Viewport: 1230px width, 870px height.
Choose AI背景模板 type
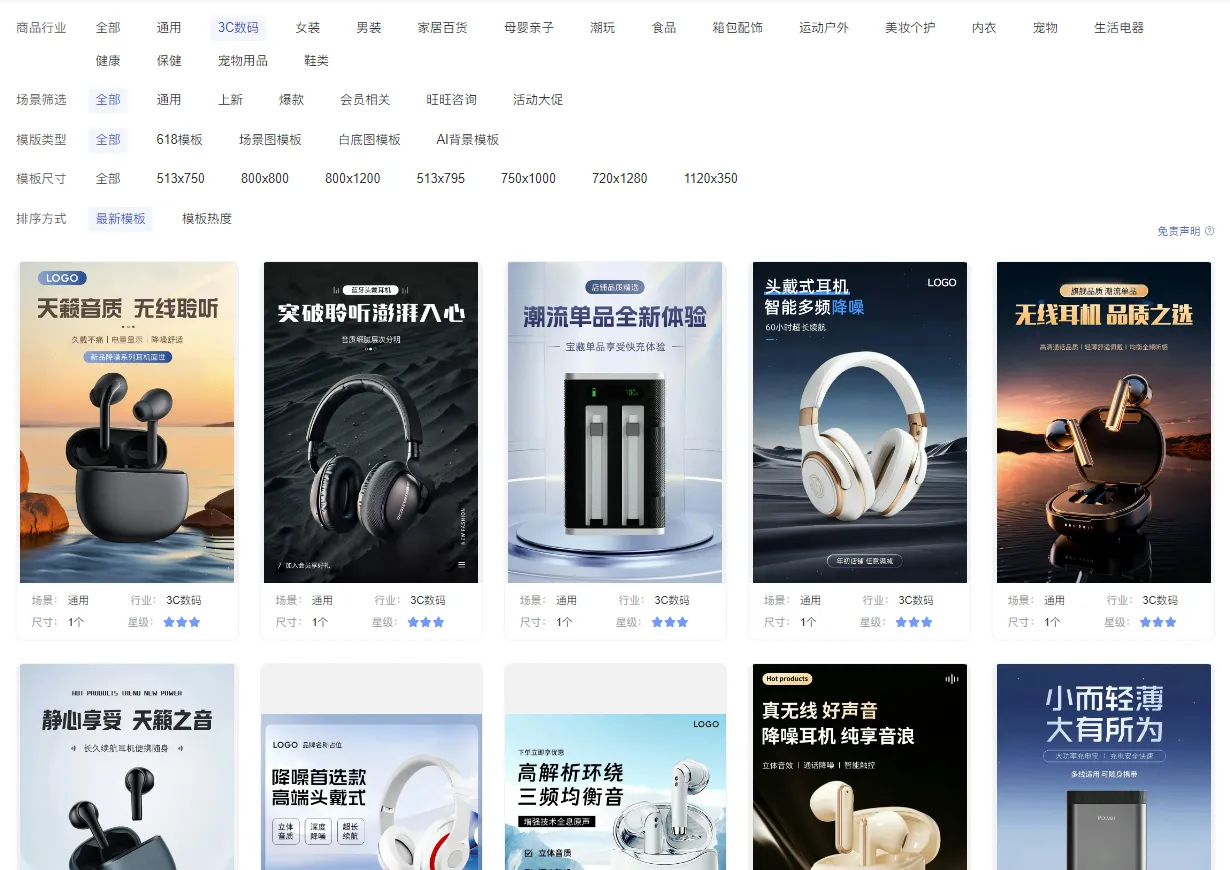[467, 140]
